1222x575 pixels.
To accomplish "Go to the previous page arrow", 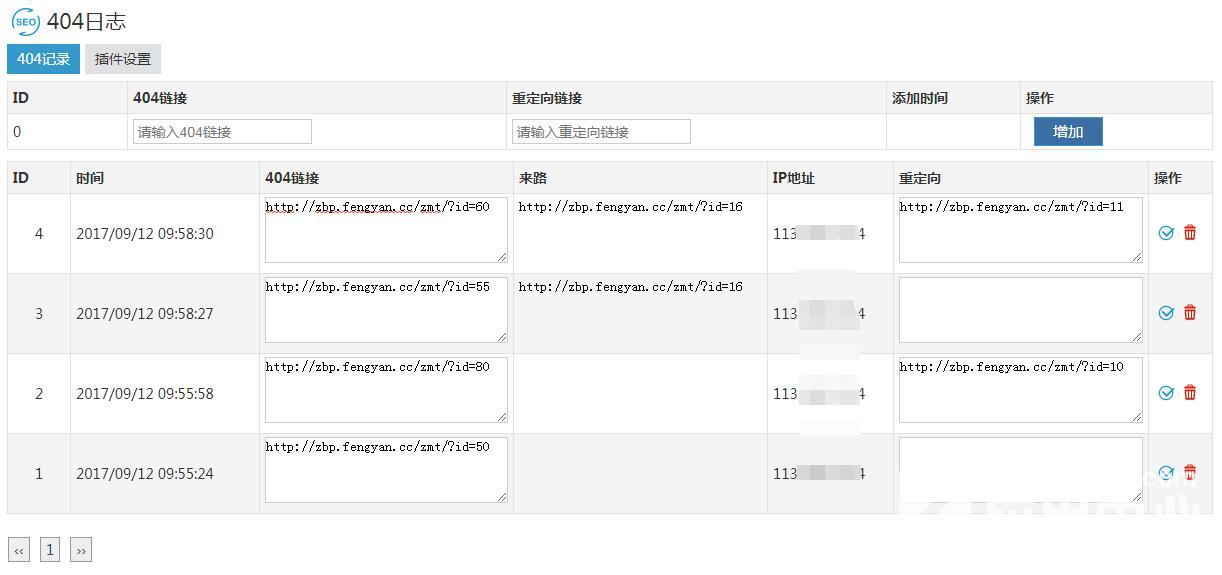I will [19, 550].
